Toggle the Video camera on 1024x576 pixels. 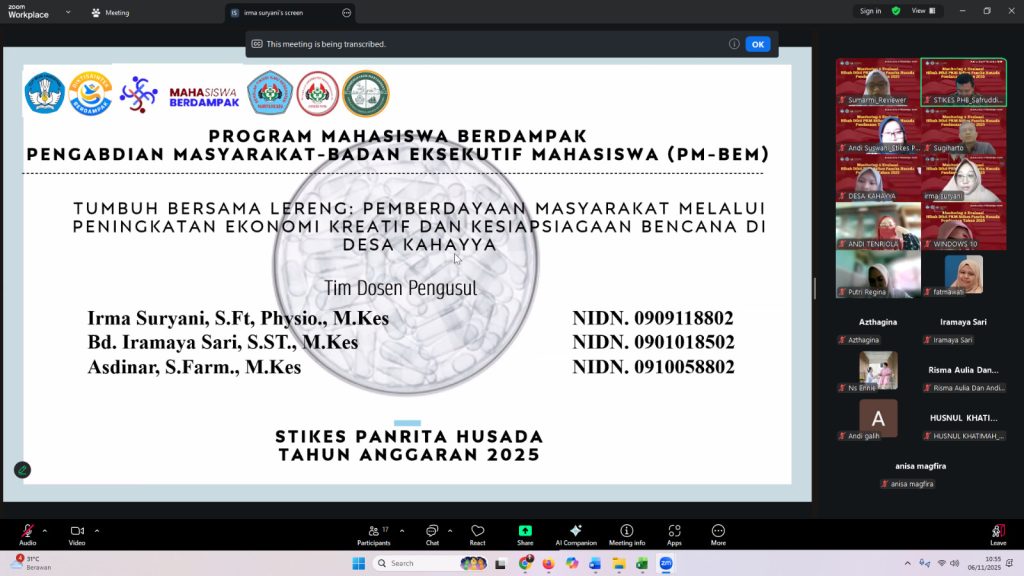pos(77,531)
